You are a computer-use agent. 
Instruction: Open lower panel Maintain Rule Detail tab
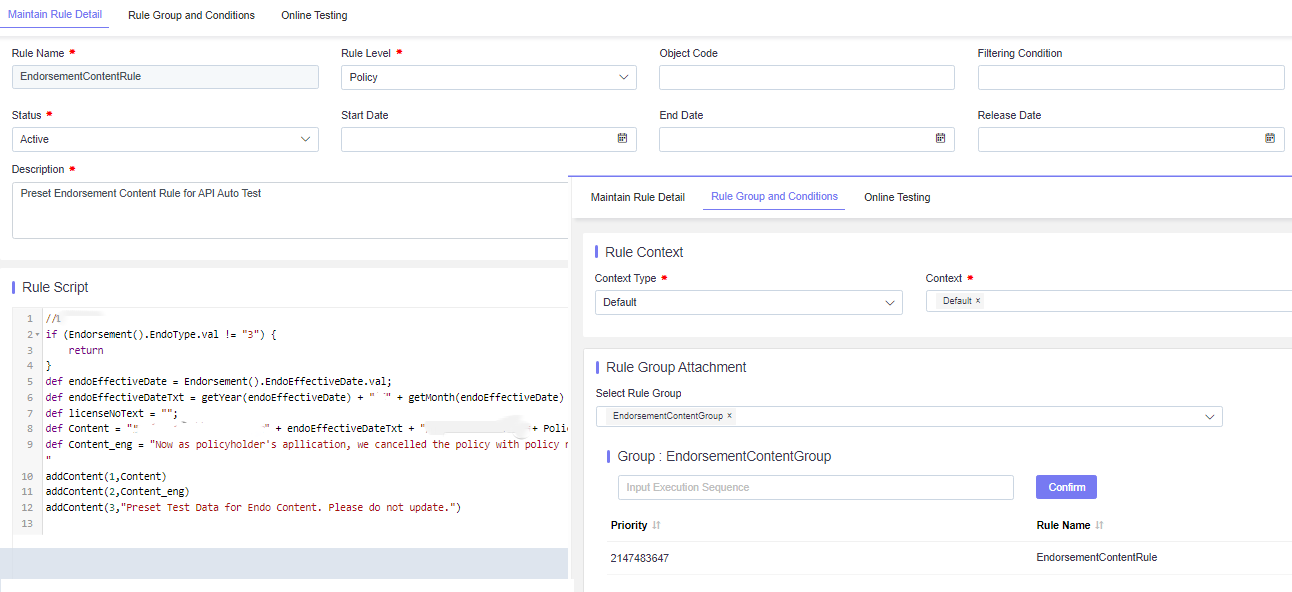(x=638, y=197)
